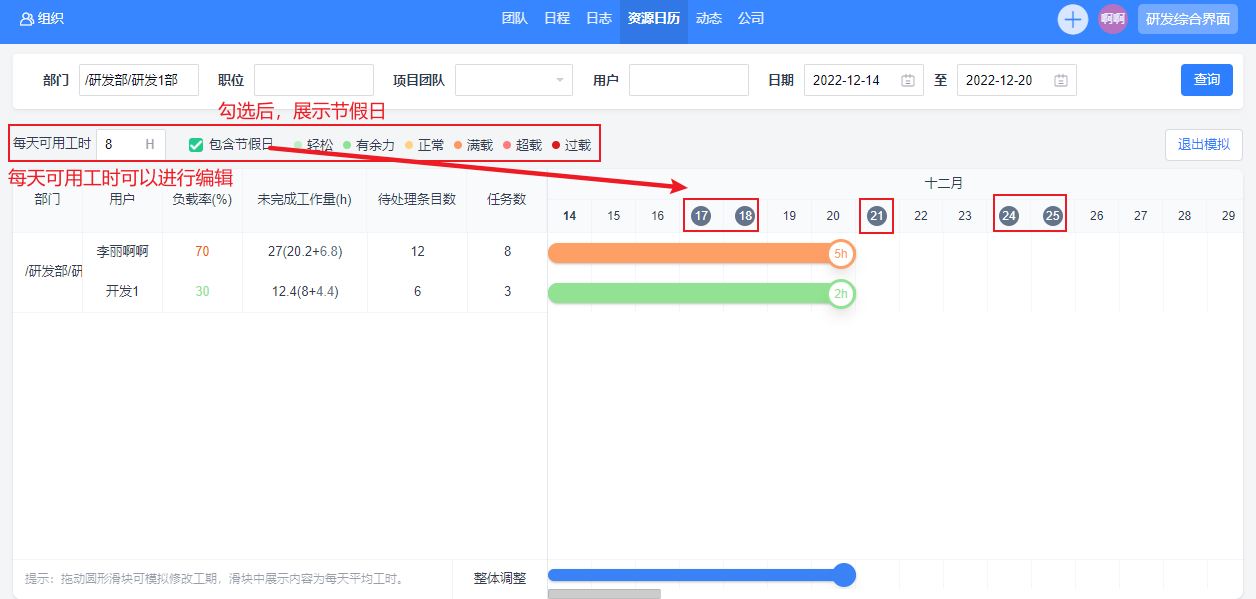Open the user avatar in header

[x=1113, y=19]
